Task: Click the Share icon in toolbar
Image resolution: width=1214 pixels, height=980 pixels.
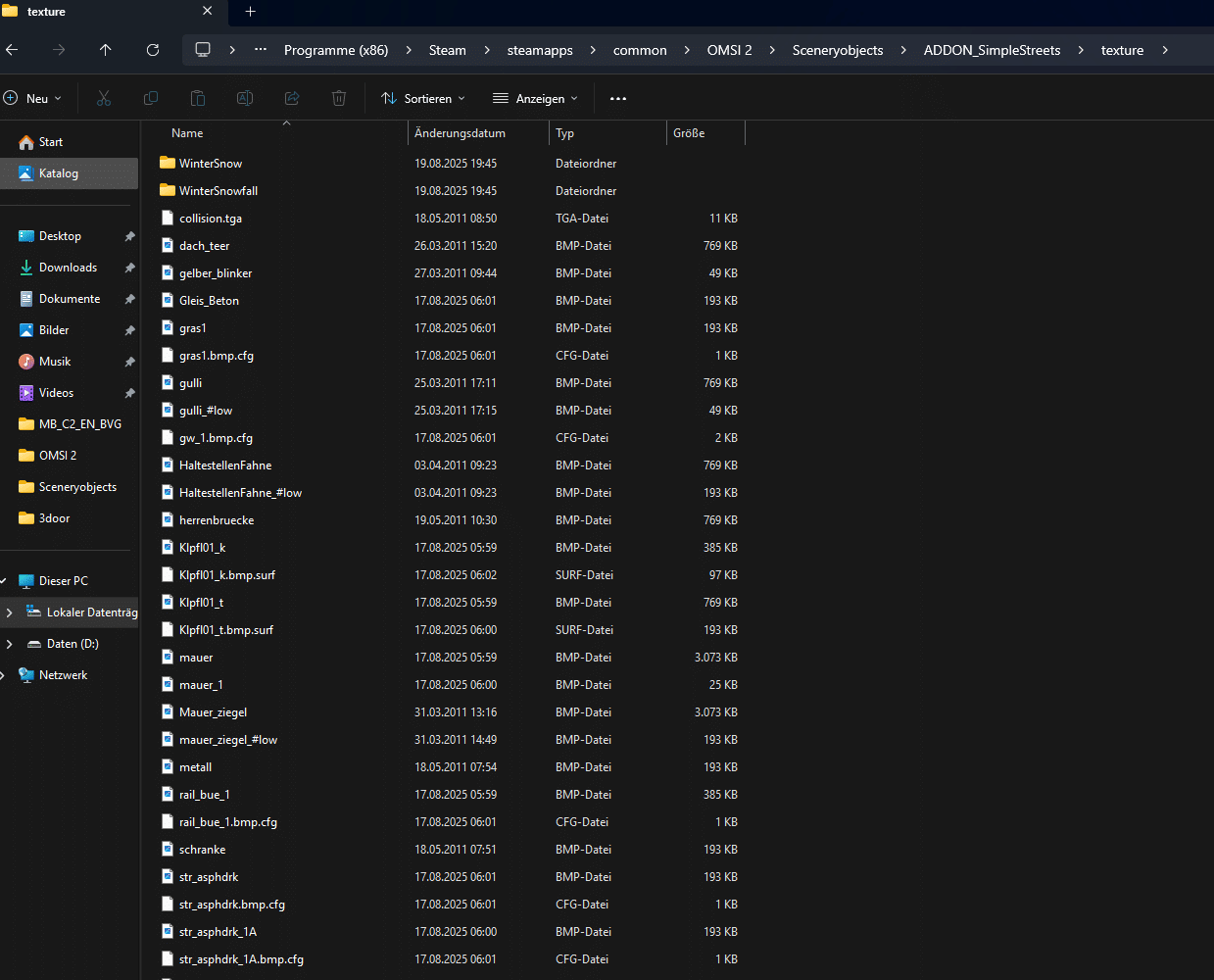Action: [292, 98]
